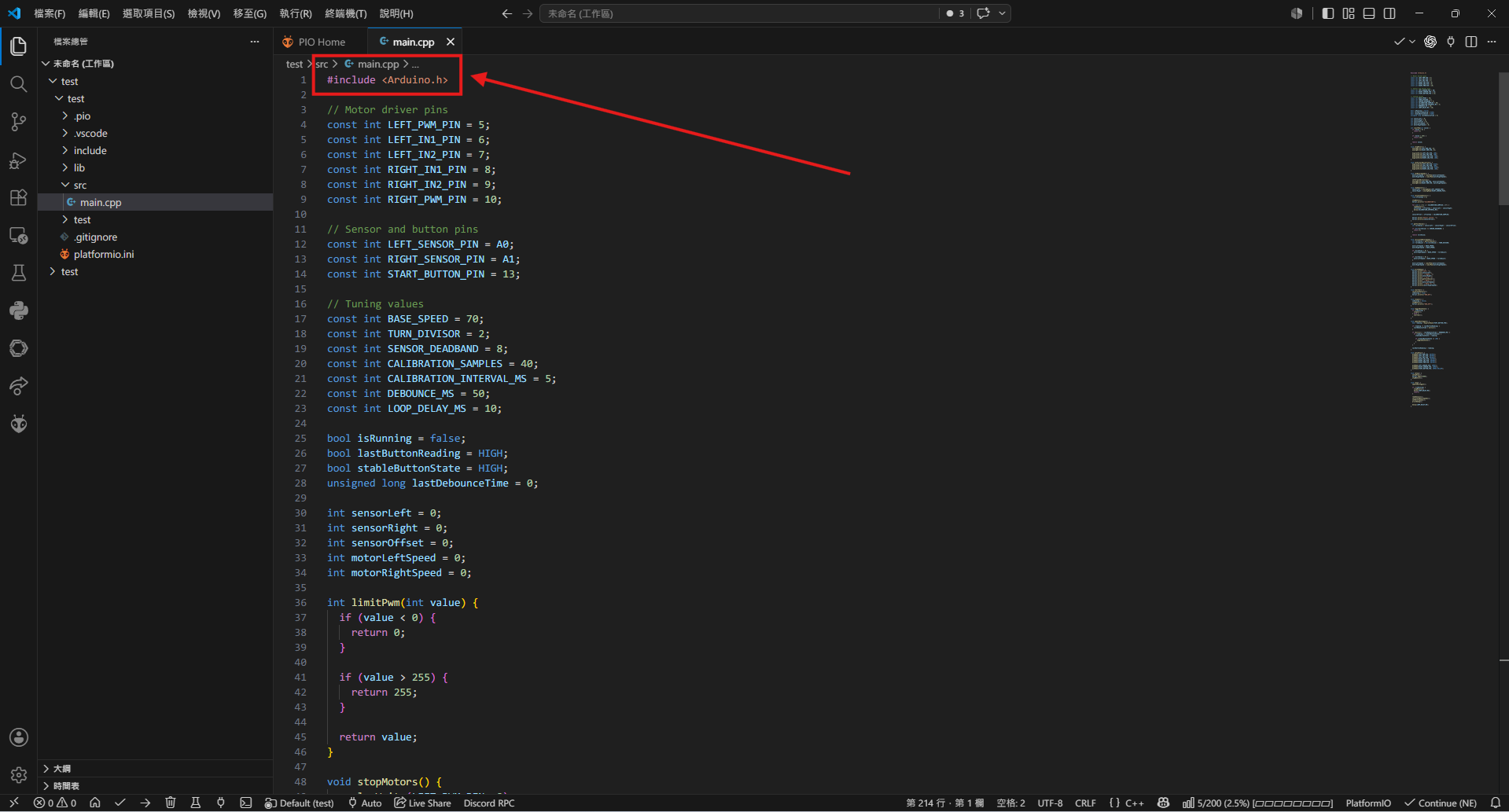Open the 檔案(F) menu
Screen dimensions: 1509x812
(50, 13)
